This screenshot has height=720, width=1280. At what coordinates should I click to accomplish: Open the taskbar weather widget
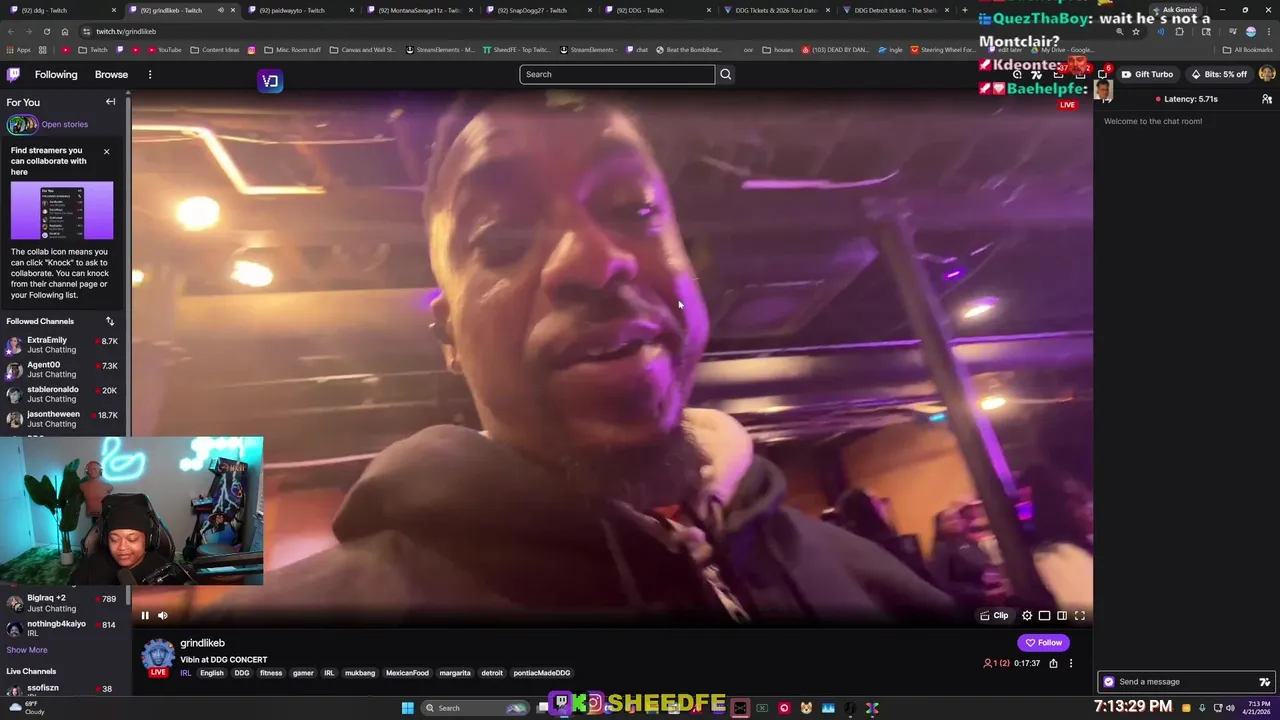point(28,708)
